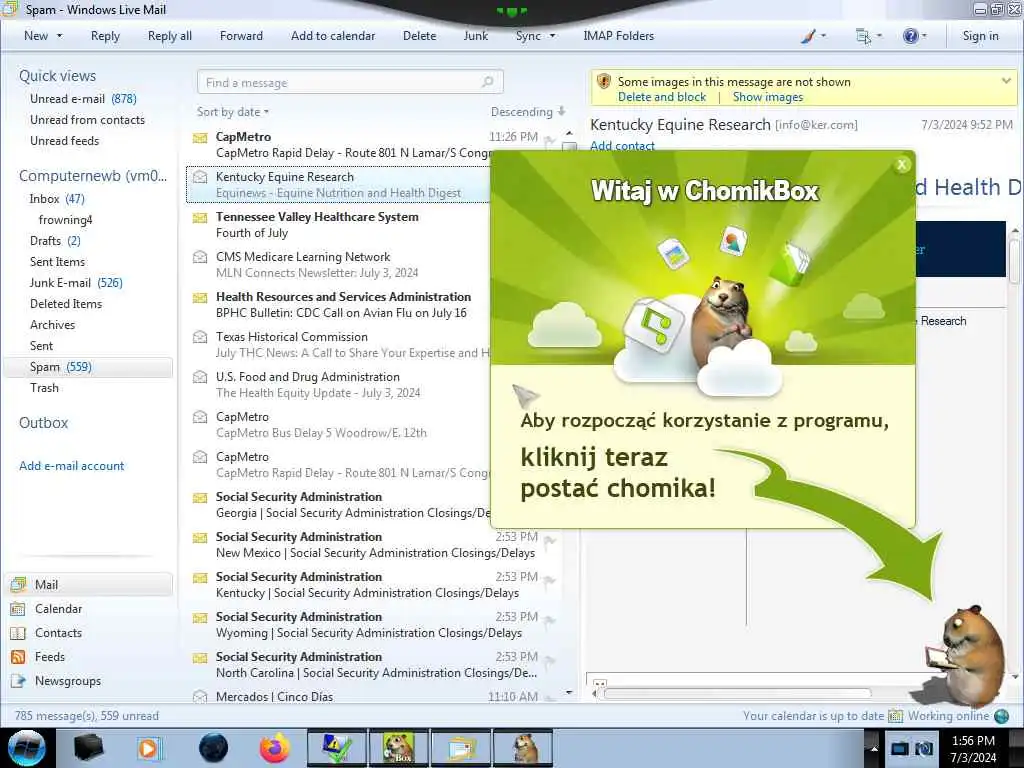Screen dimensions: 1024x768
Task: Open U.S. Food and Drug Administration email
Action: click(x=340, y=384)
